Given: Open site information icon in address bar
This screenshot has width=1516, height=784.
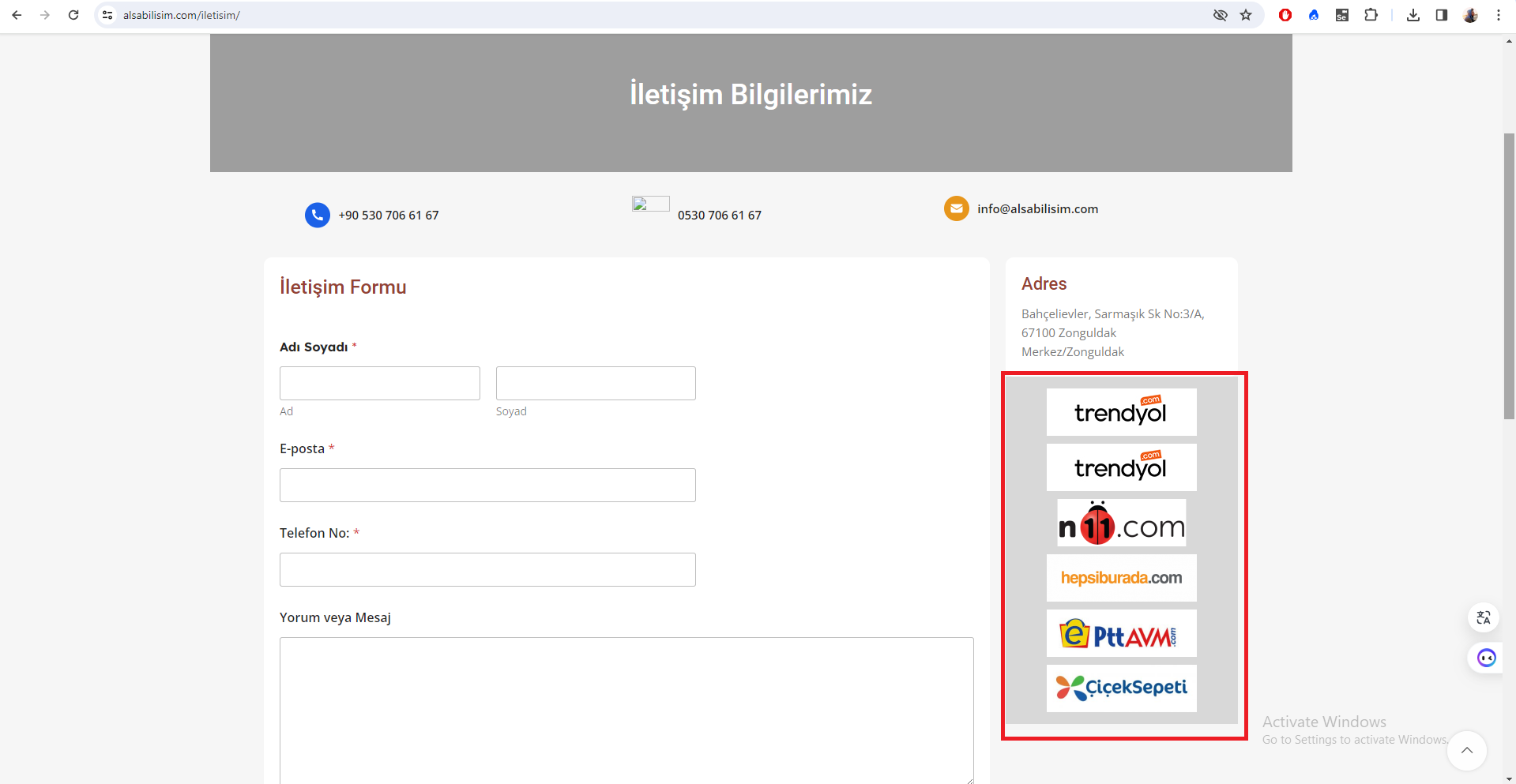Looking at the screenshot, I should click(x=108, y=15).
